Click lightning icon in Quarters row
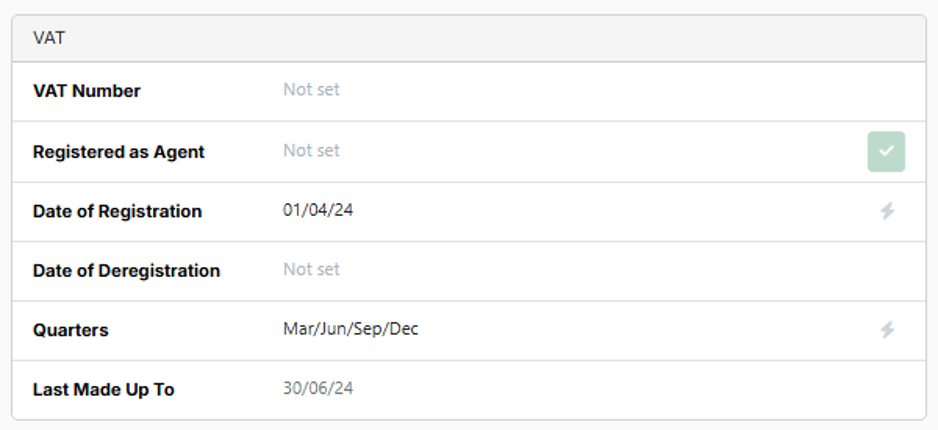Viewport: 938px width, 430px height. pos(887,330)
